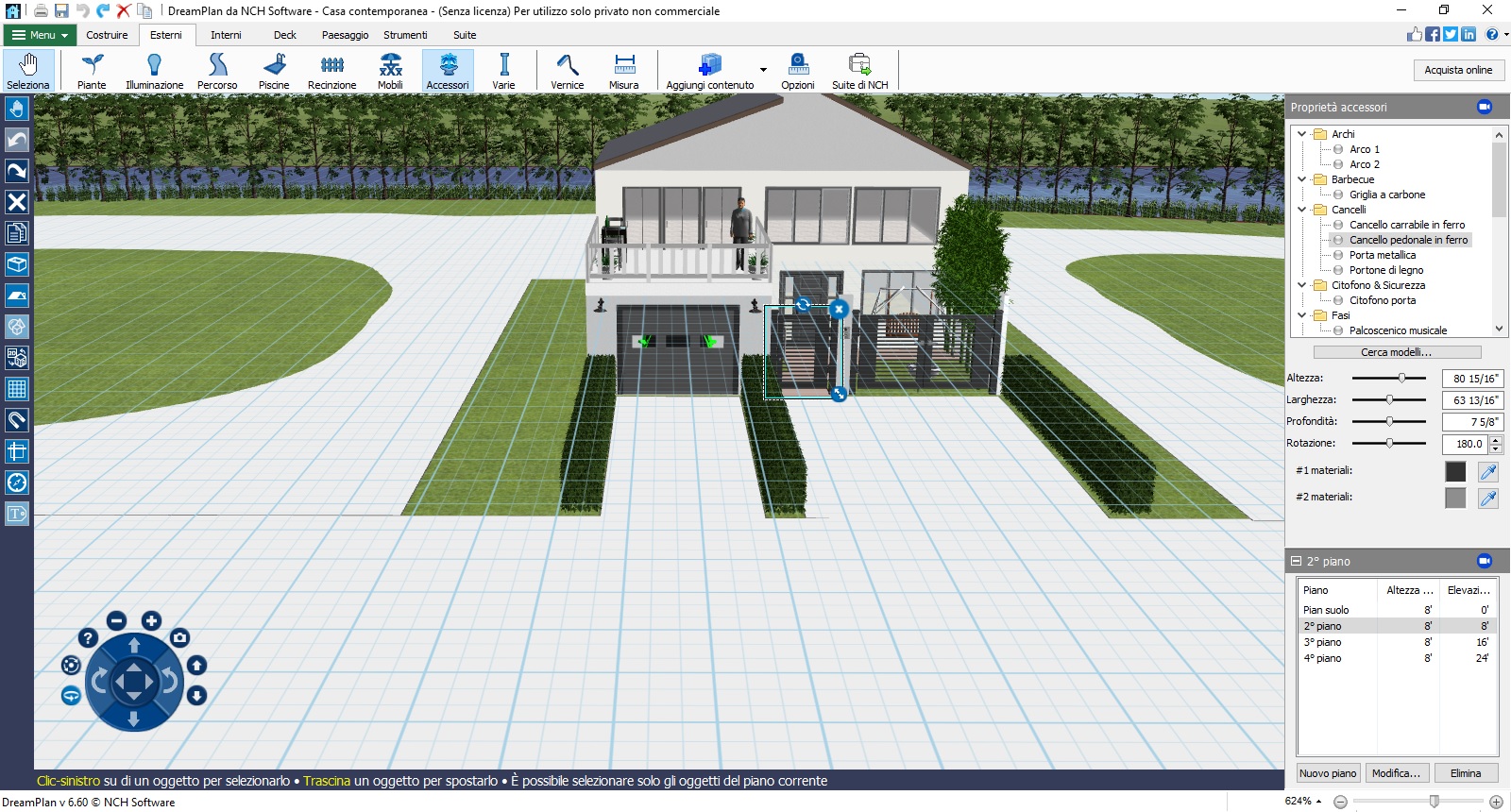This screenshot has height=812, width=1511.
Task: Collapse the Archi tree folder
Action: pos(1302,134)
